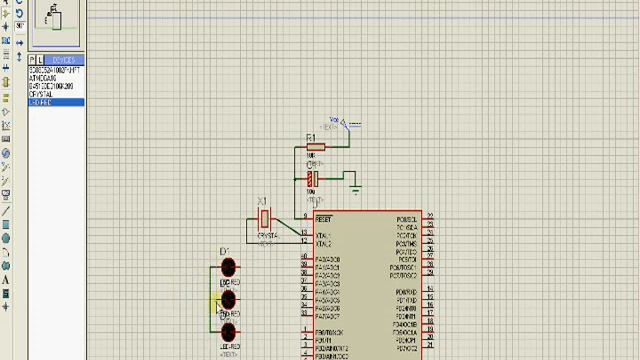Select LED-RED in the device list
The height and width of the screenshot is (360, 640).
[56, 102]
